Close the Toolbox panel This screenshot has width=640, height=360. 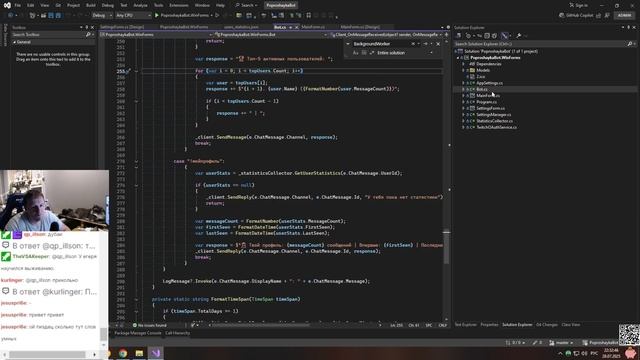[92, 27]
